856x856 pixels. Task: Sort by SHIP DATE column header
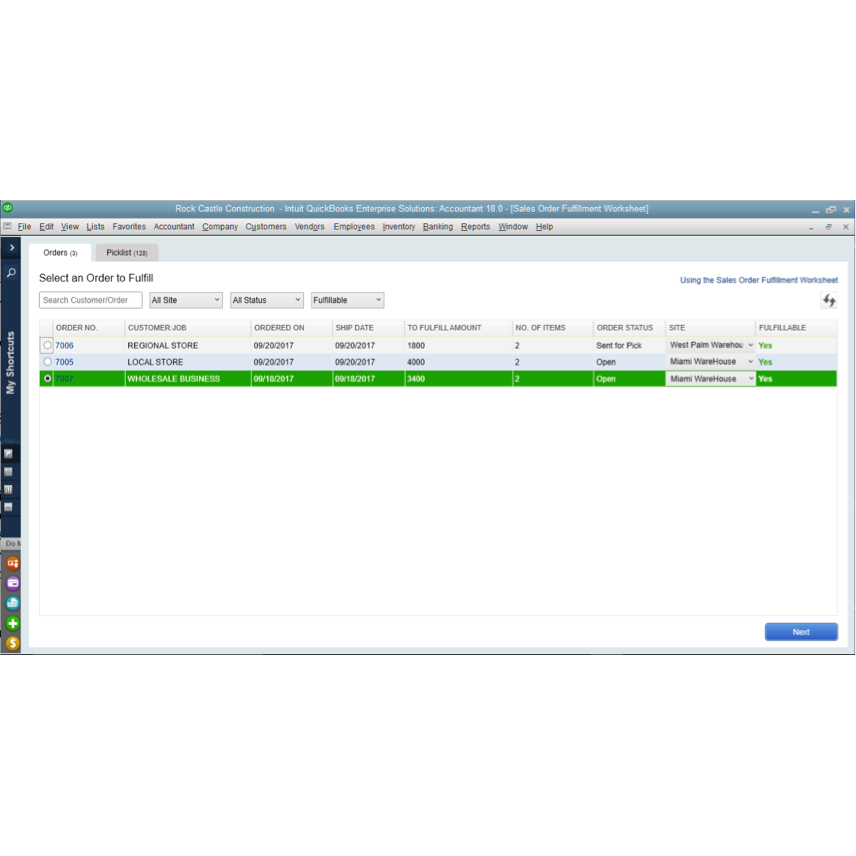pos(368,328)
